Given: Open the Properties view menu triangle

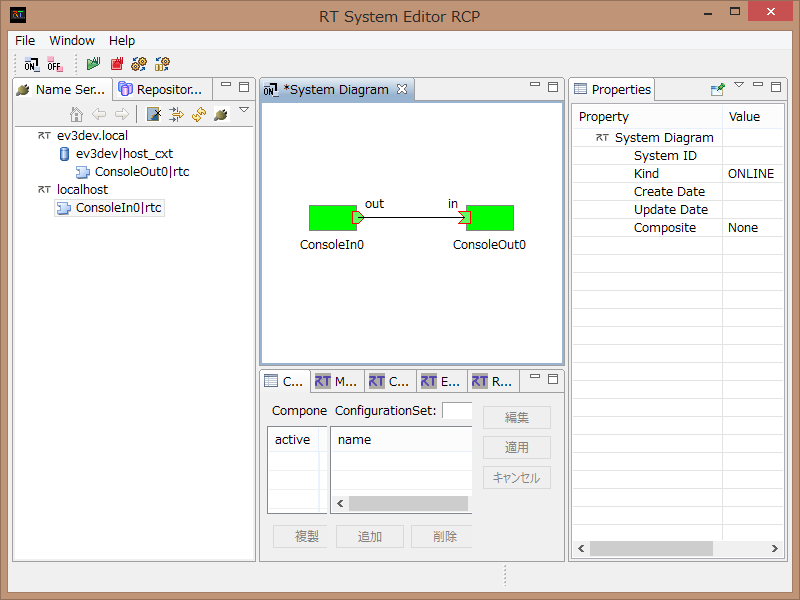Looking at the screenshot, I should click(x=739, y=86).
